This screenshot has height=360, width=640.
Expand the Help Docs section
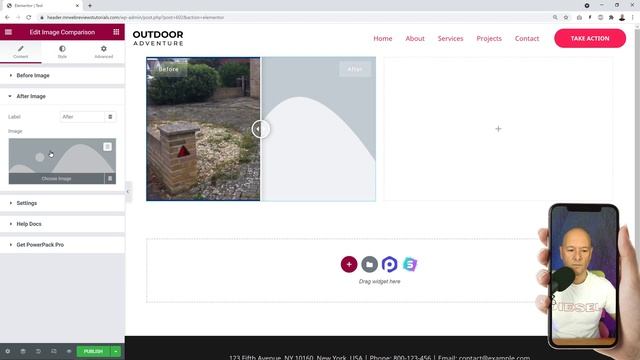62,224
